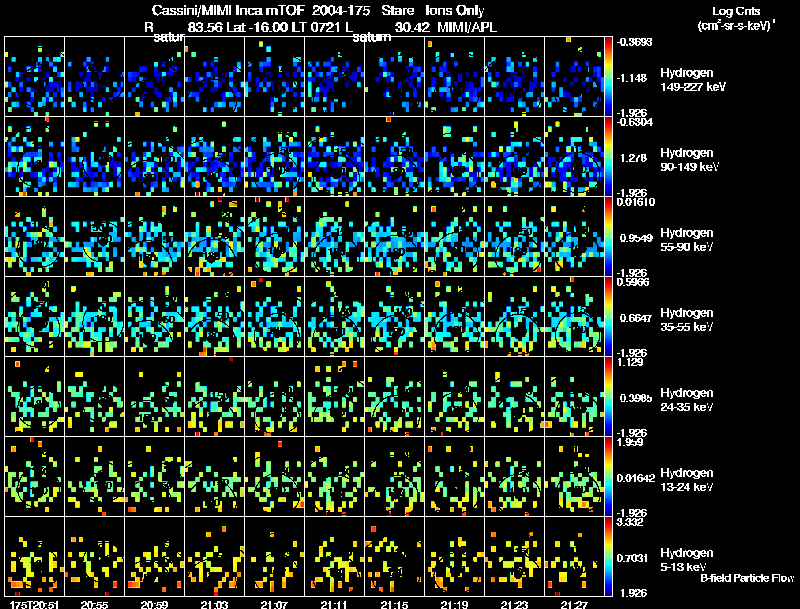This screenshot has height=609, width=800.
Task: Select the 35-55 keV panel at 21:11
Action: 334,316
